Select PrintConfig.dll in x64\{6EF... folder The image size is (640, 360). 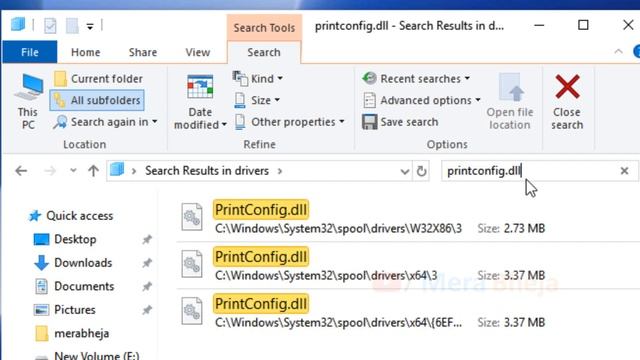261,304
